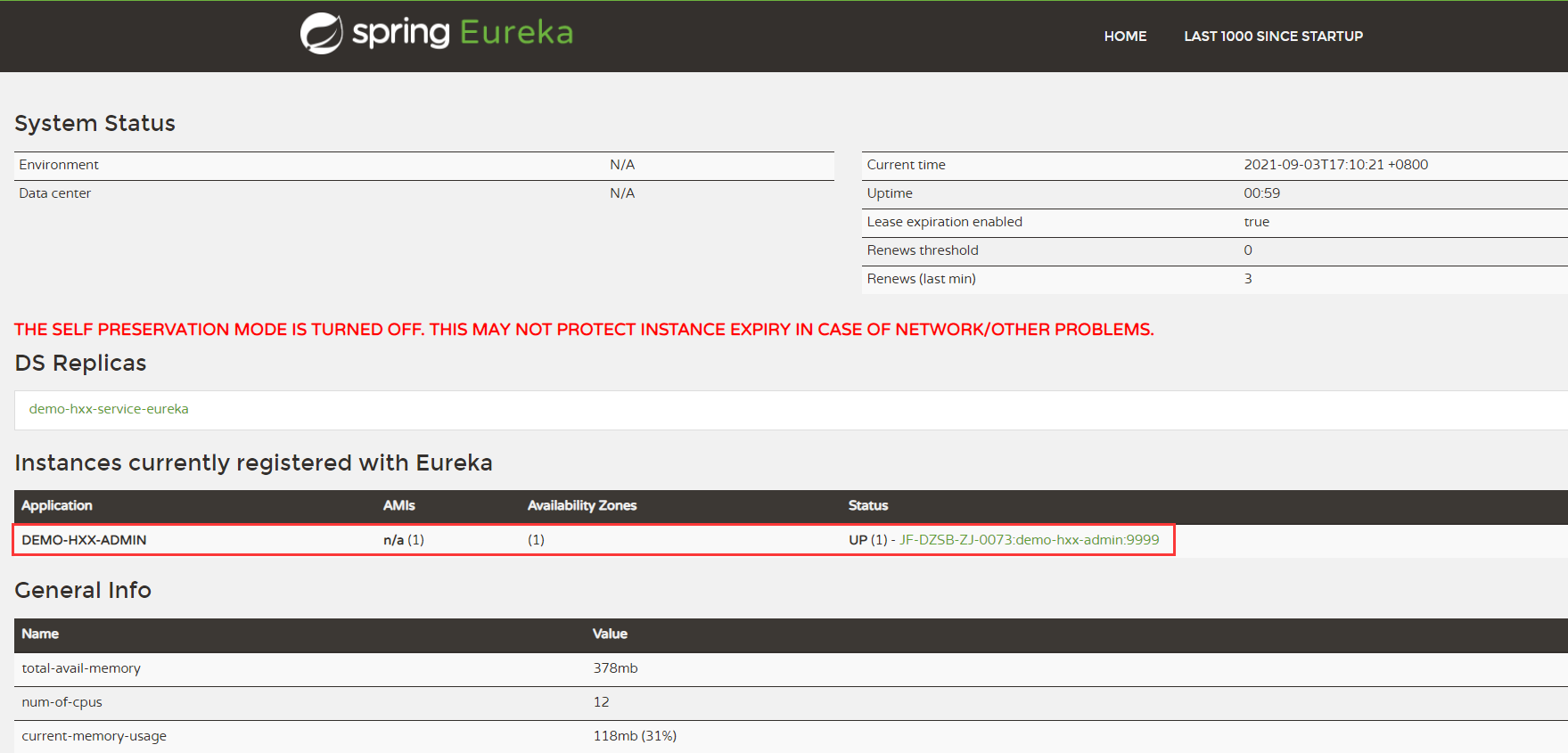Screen dimensions: 1568x753
Task: Select the Uptime label
Action: pos(890,193)
